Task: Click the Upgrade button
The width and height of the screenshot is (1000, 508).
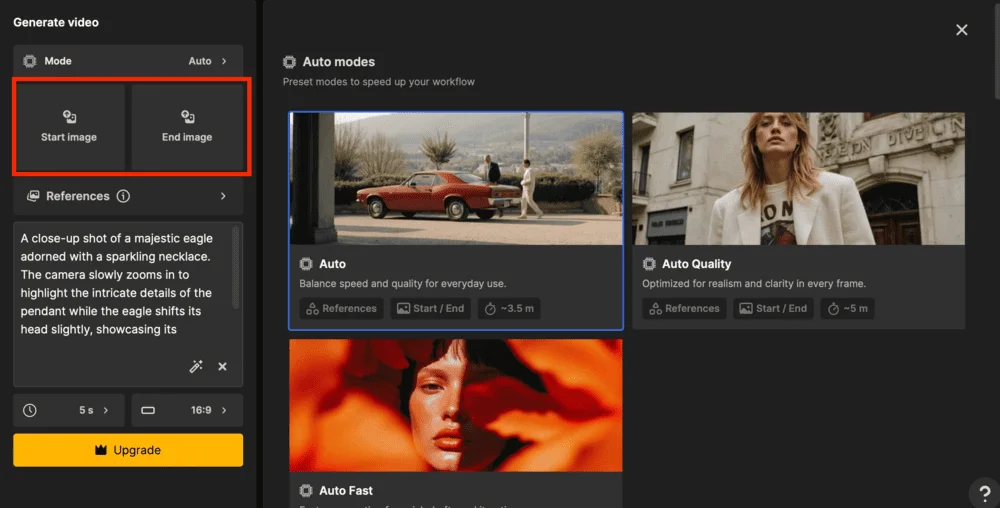Action: 128,450
